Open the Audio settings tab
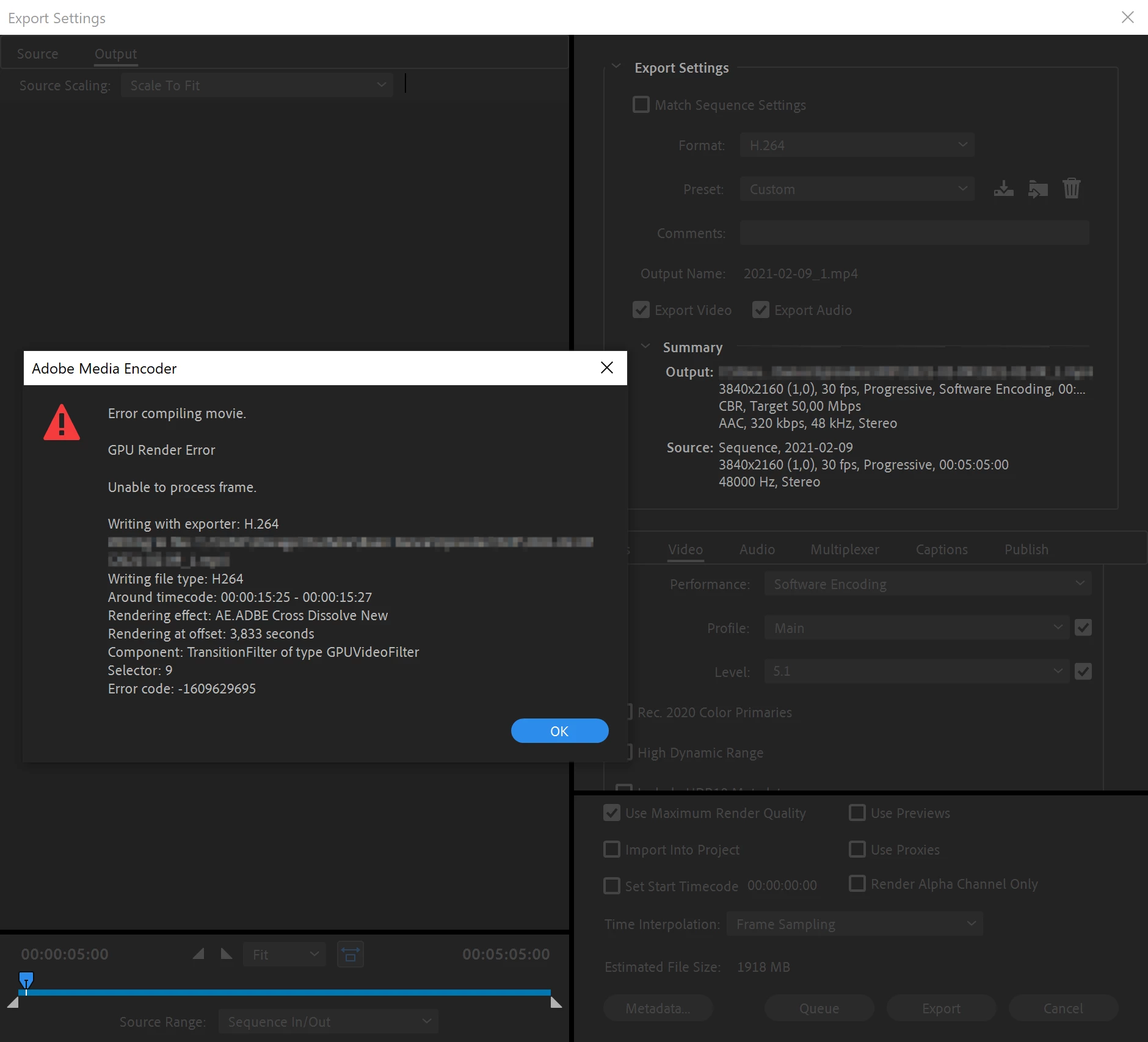 point(757,549)
